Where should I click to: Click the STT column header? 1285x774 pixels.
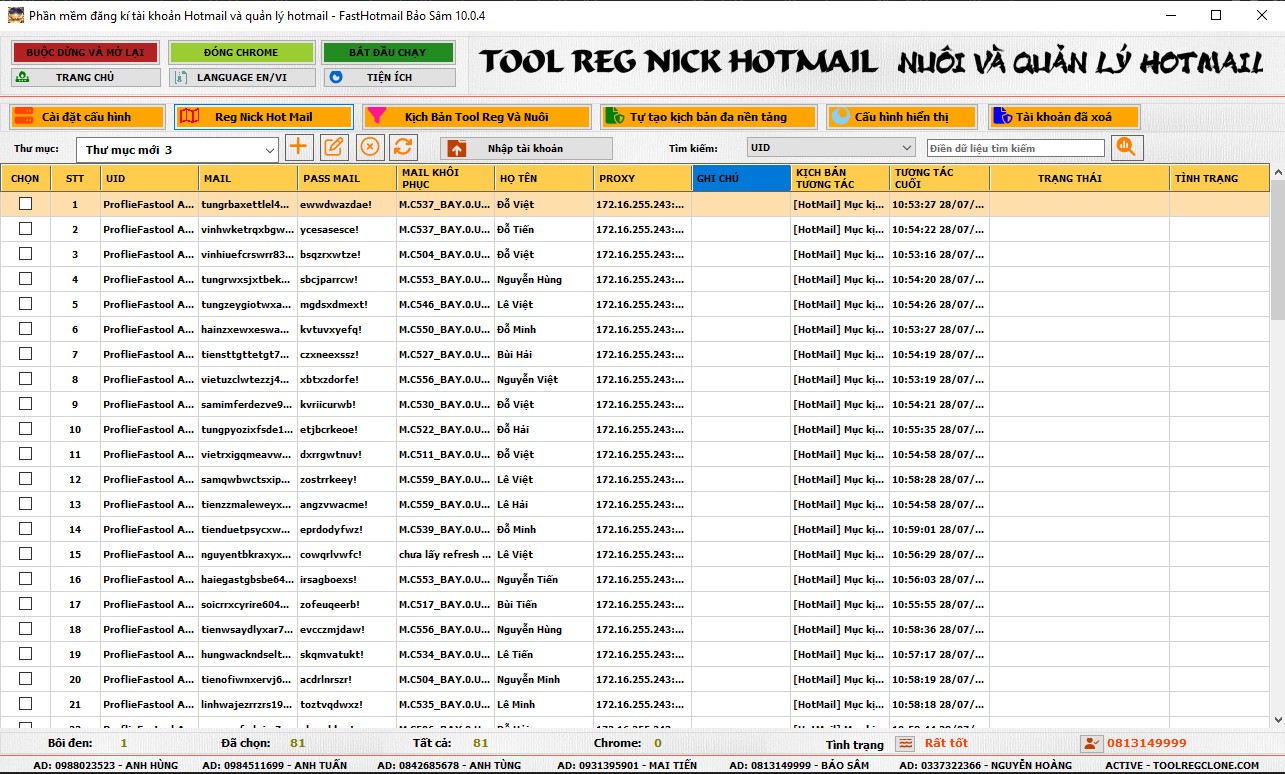click(x=75, y=178)
